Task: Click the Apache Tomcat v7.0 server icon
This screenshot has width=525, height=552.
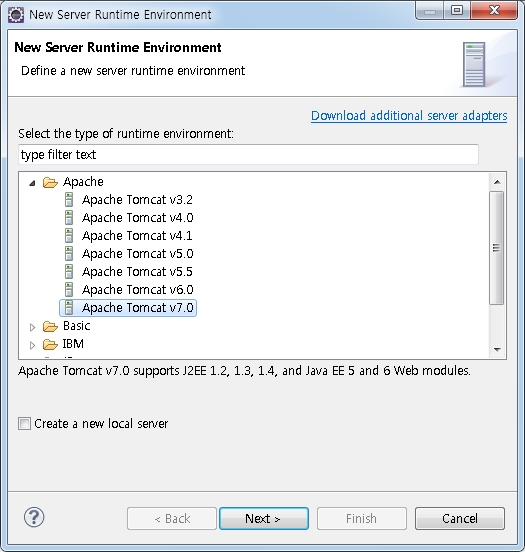Action: point(69,307)
